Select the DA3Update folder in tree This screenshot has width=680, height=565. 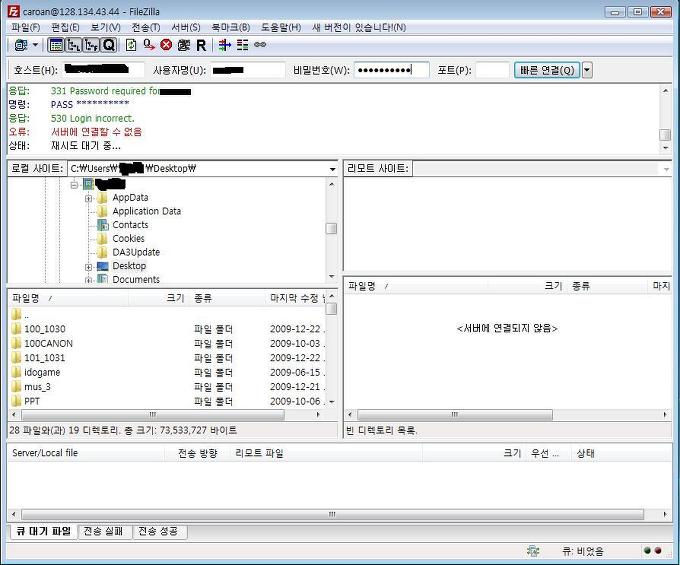(136, 252)
